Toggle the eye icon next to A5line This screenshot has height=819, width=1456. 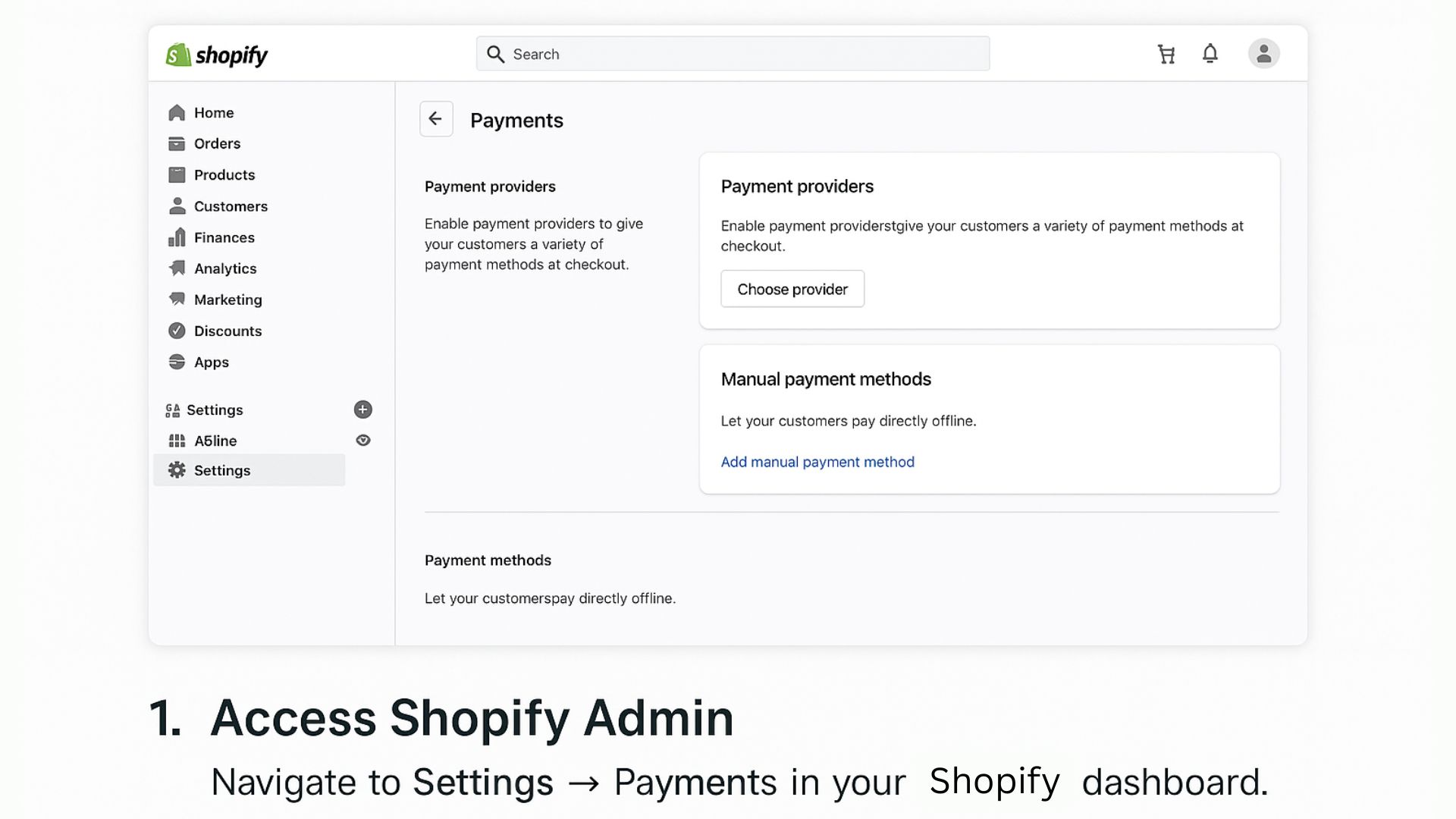pos(363,441)
